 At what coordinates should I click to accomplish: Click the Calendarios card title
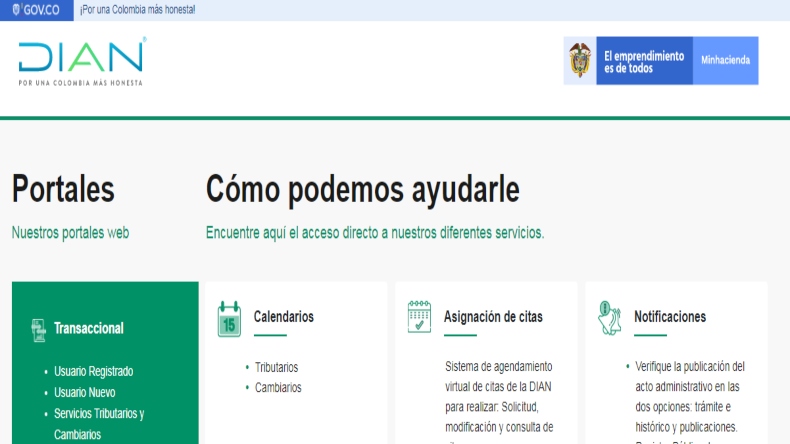(283, 316)
